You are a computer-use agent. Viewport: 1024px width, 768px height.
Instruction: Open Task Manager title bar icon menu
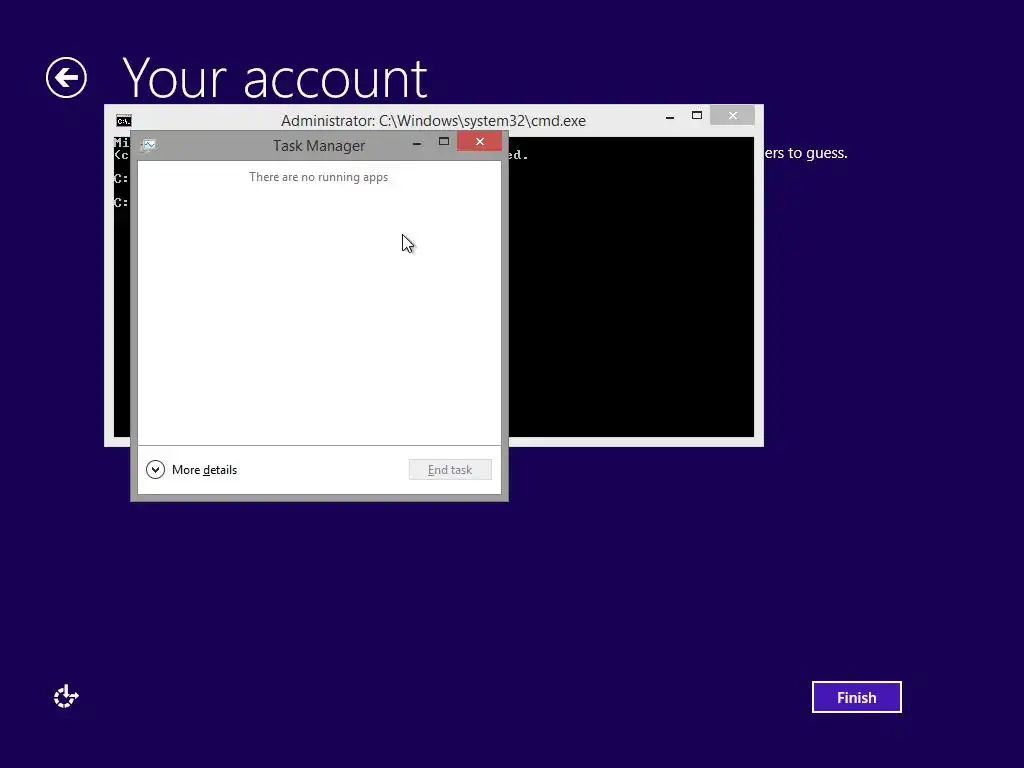pos(149,145)
